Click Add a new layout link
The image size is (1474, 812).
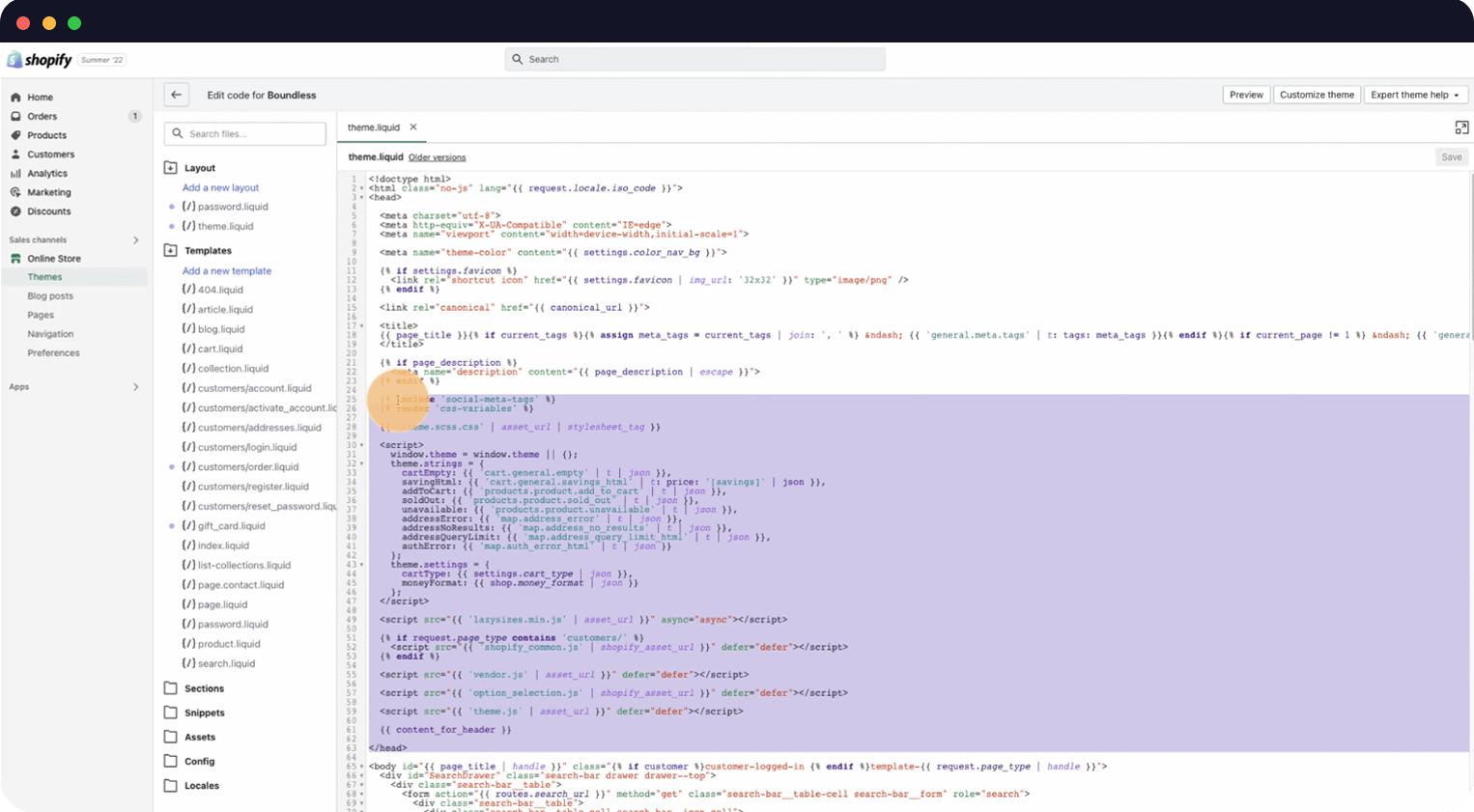click(220, 188)
